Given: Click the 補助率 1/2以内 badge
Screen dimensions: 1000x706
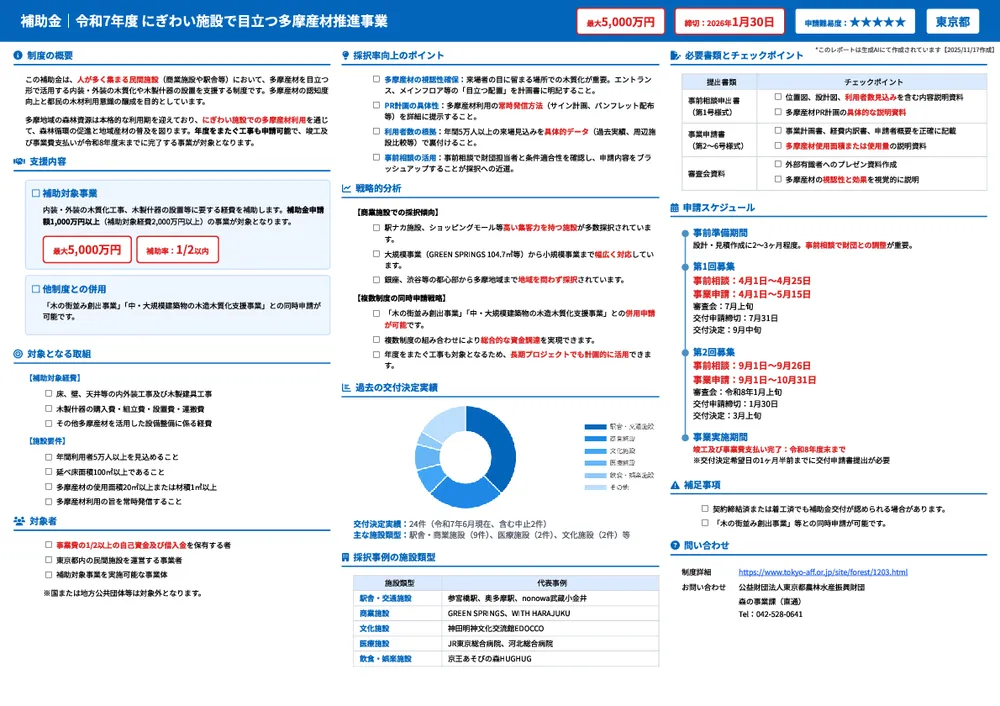Looking at the screenshot, I should 177,250.
